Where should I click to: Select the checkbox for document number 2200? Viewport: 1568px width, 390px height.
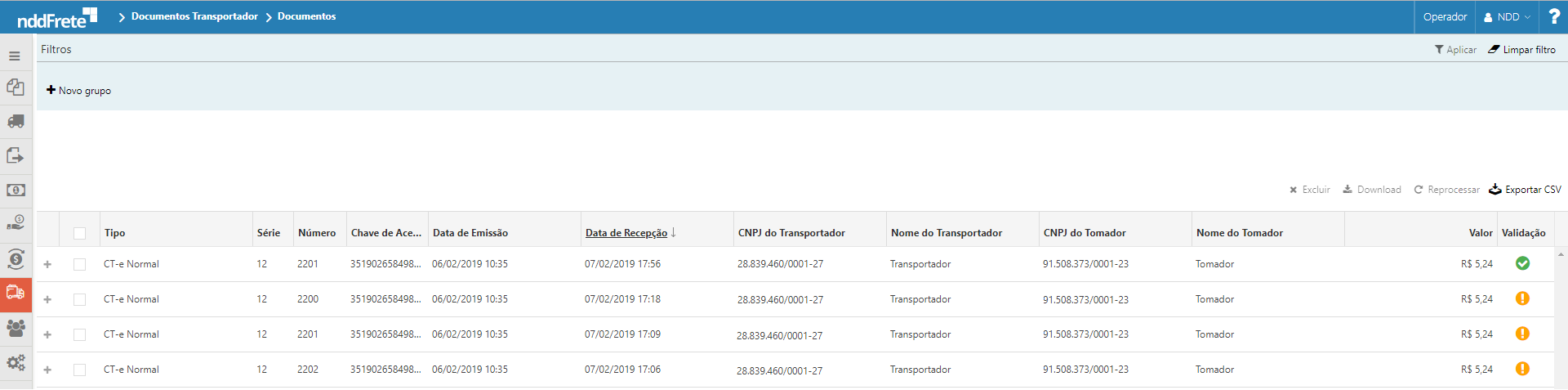pyautogui.click(x=79, y=299)
